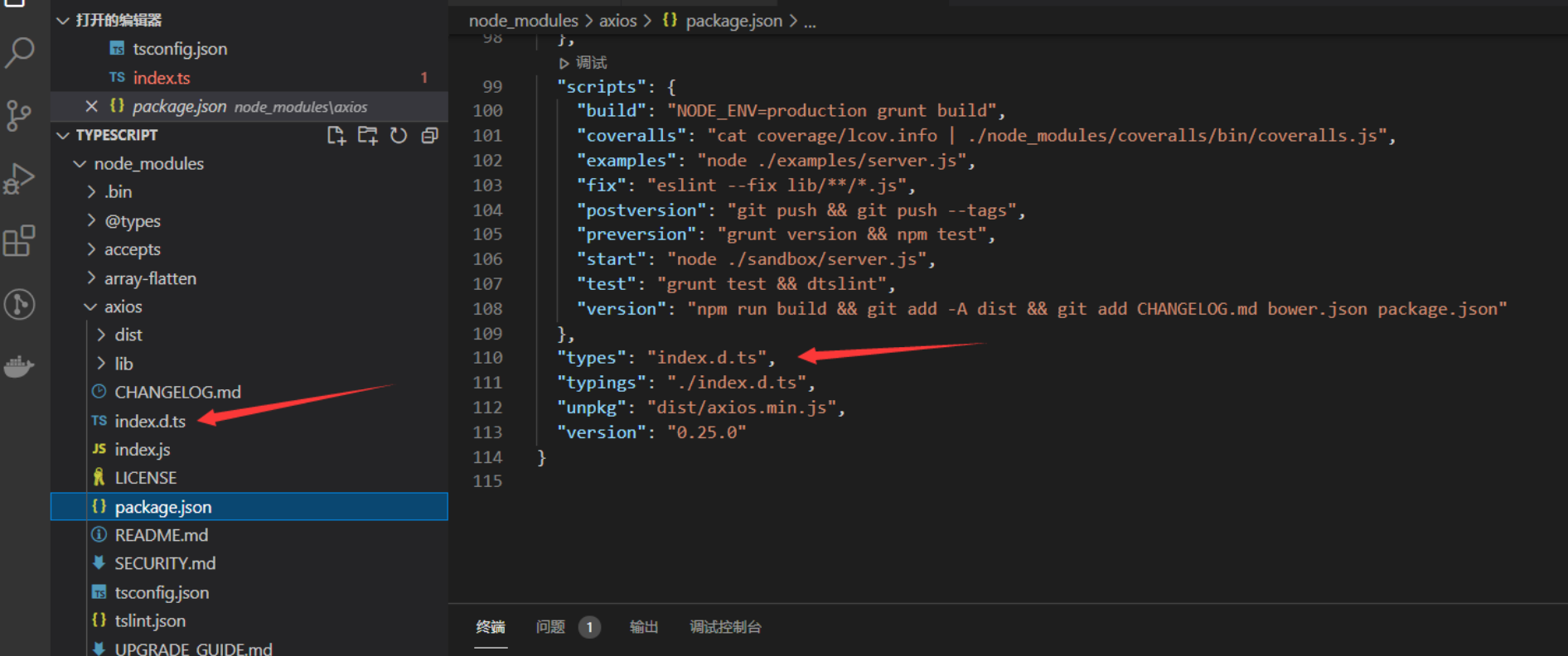The image size is (1568, 656).
Task: Expand the .bin folder
Action: click(x=91, y=192)
